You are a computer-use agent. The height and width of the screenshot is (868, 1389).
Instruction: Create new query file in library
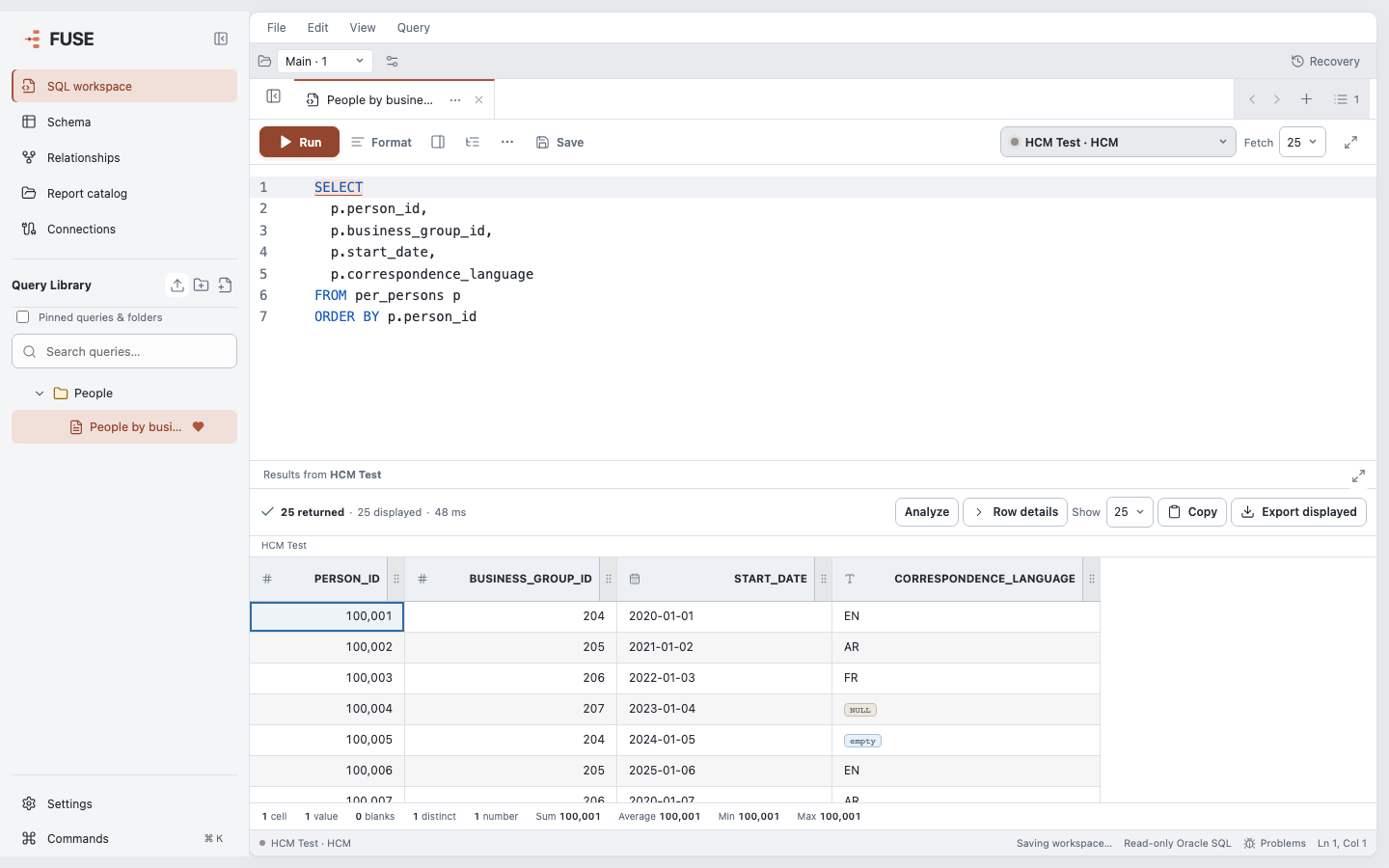[x=225, y=285]
